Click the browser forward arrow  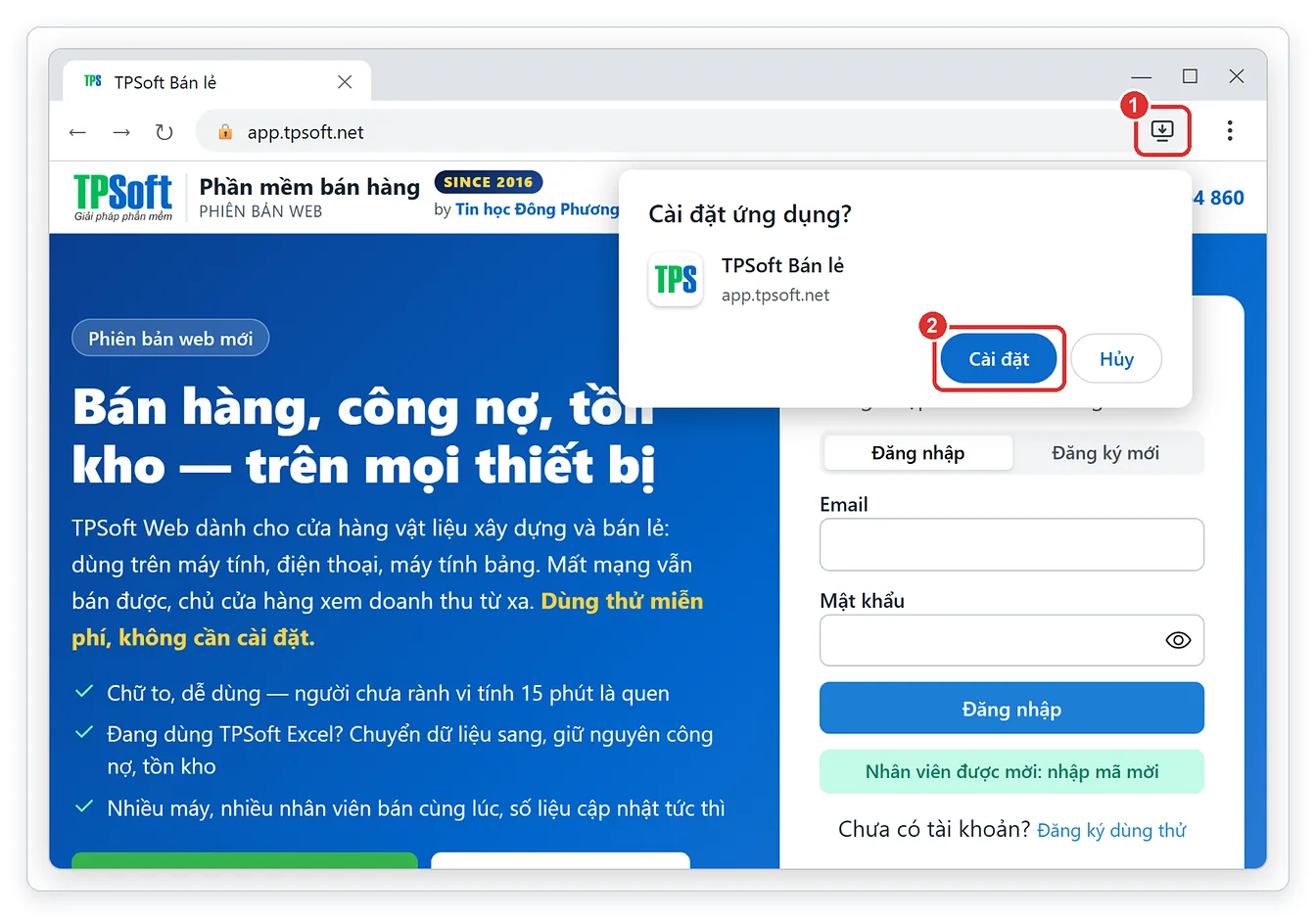[121, 132]
